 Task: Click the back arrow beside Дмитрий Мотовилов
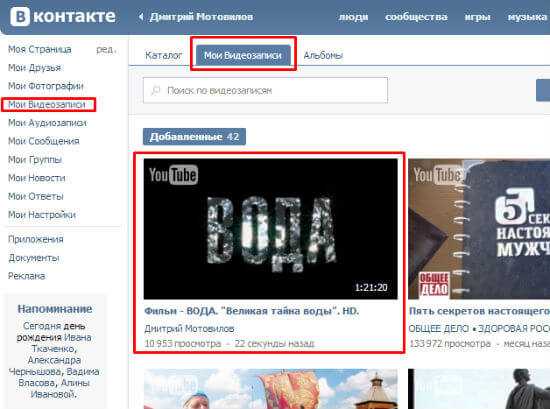141,16
